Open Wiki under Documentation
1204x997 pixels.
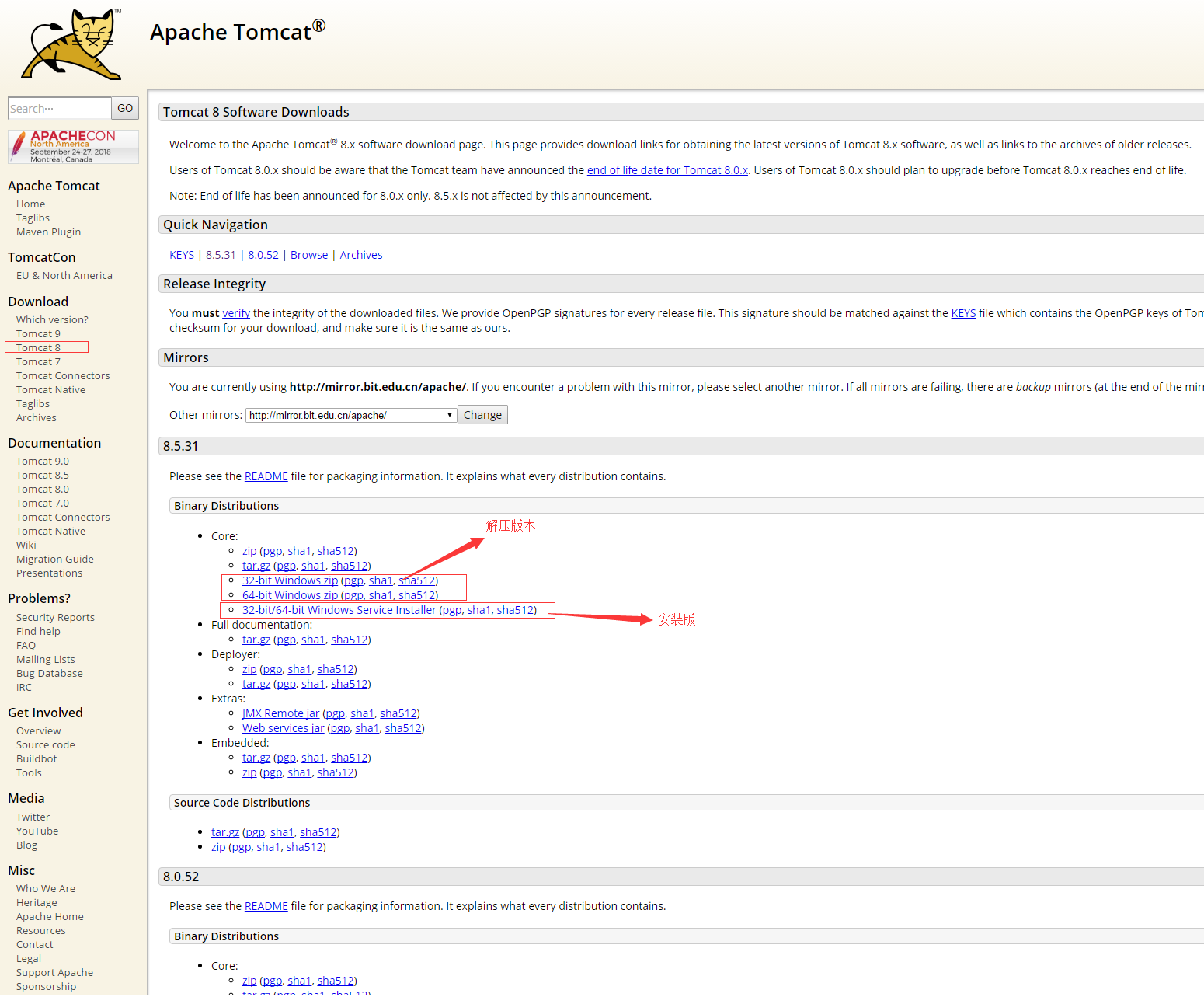click(x=26, y=546)
